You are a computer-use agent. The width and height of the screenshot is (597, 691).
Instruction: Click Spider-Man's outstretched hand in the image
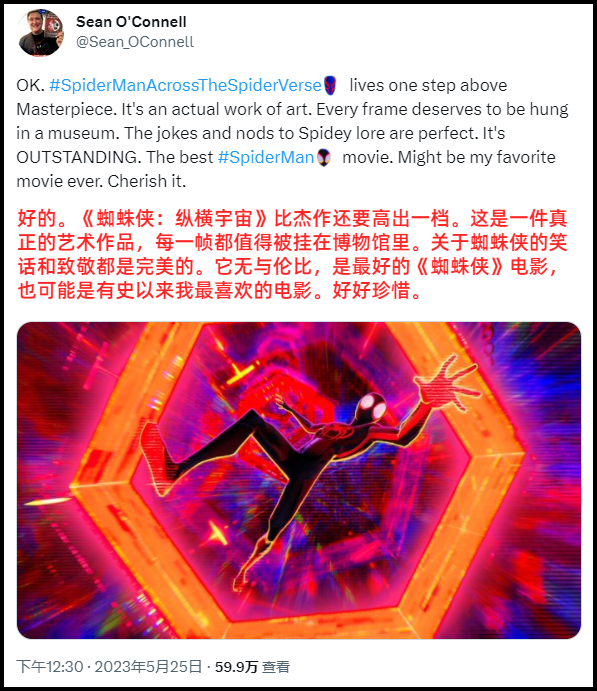[x=445, y=383]
